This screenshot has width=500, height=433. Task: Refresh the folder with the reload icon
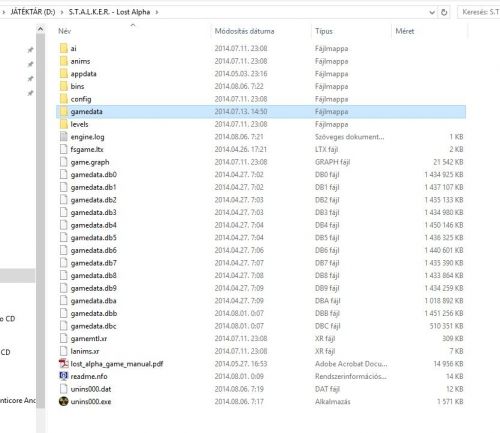pos(444,12)
